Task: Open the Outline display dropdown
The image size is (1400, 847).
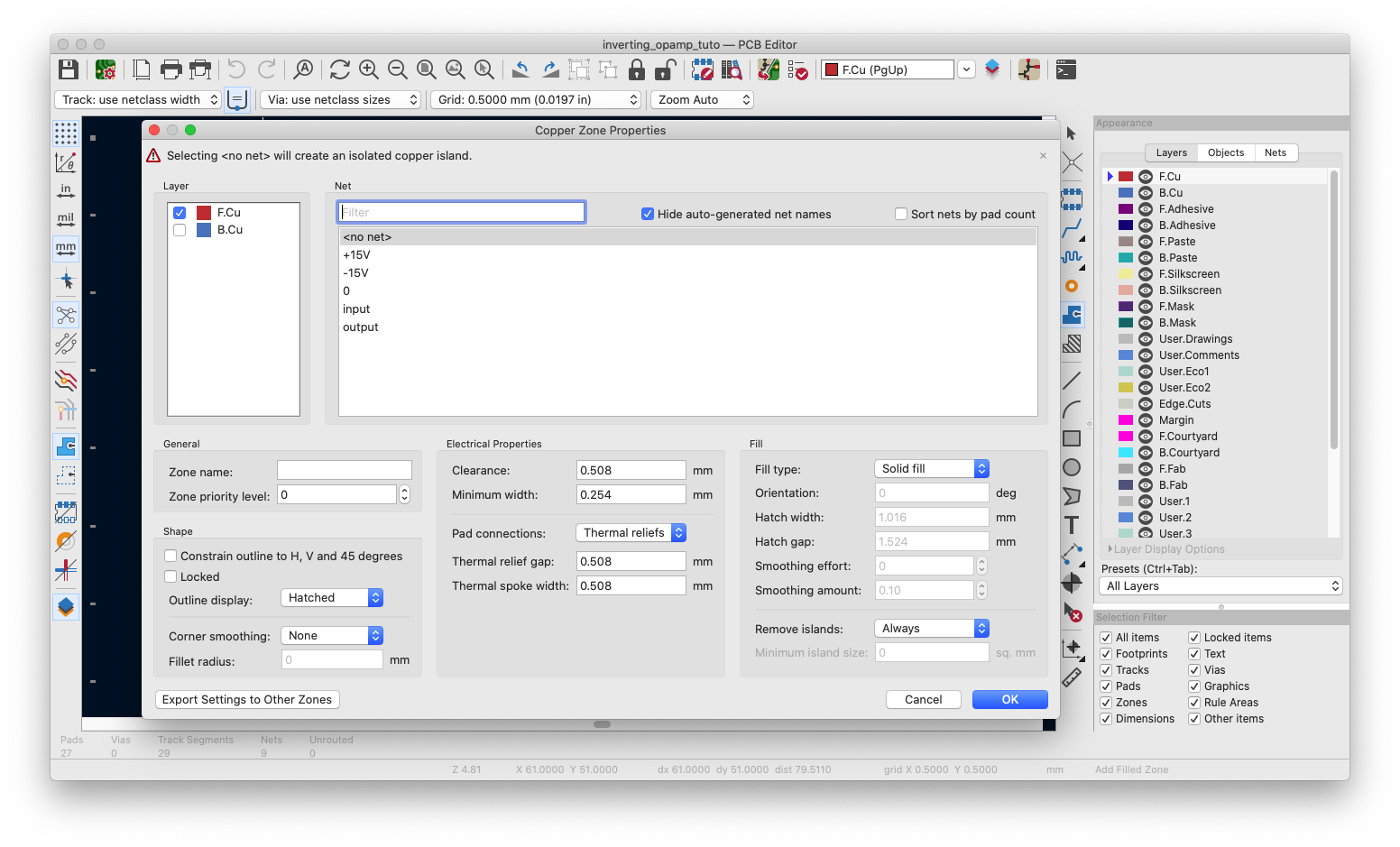Action: click(x=332, y=597)
